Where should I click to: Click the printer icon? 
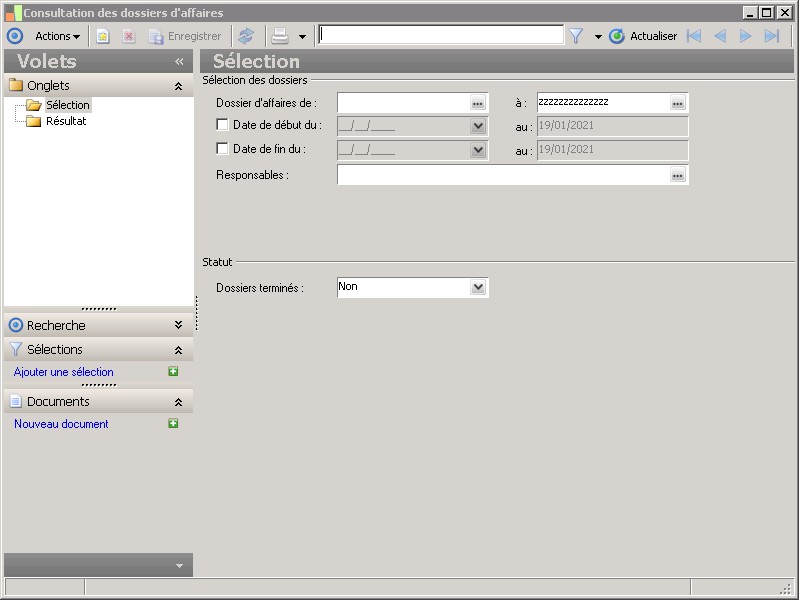[280, 36]
